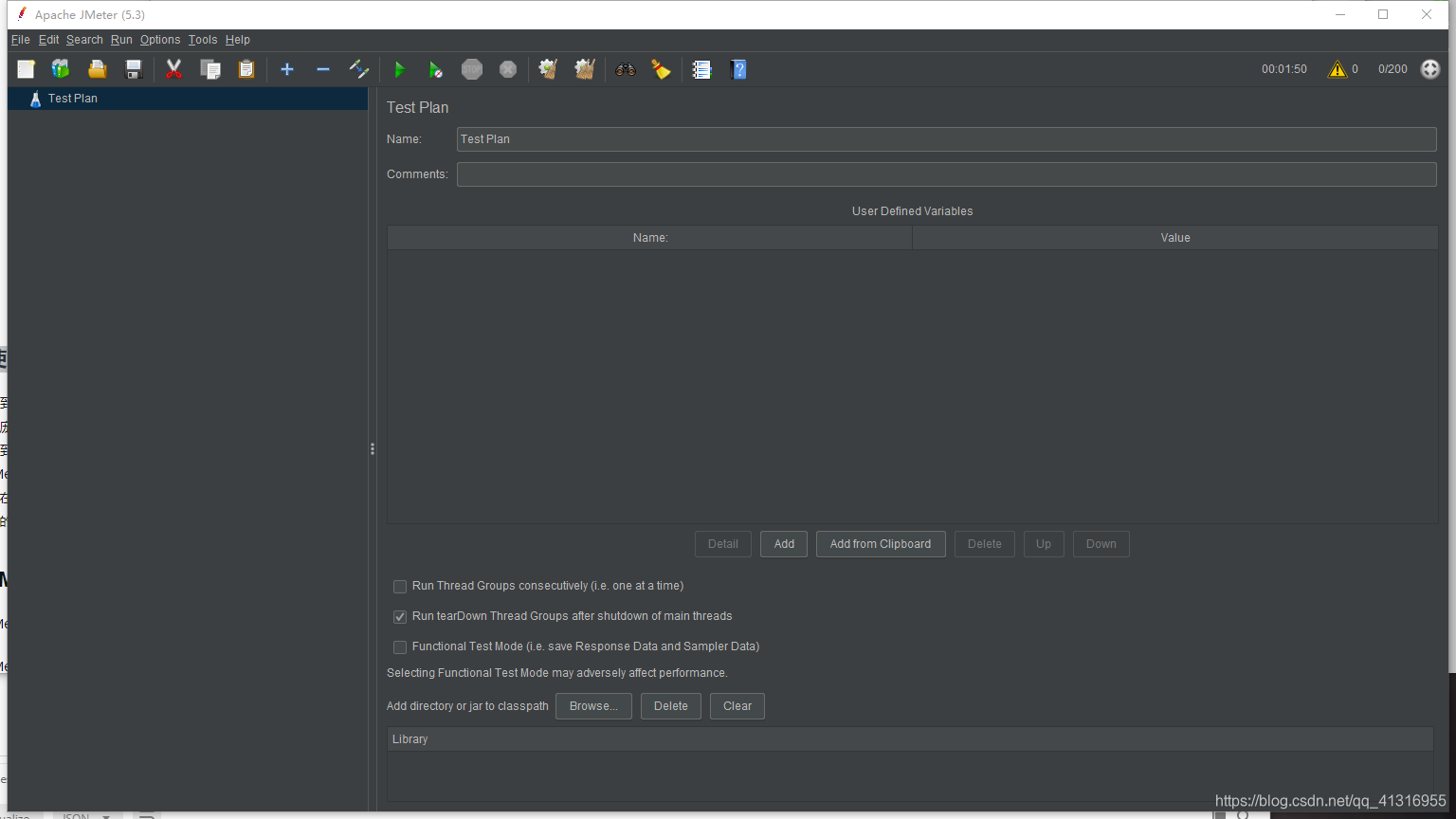Click the Value column header
This screenshot has width=1456, height=819.
1175,238
